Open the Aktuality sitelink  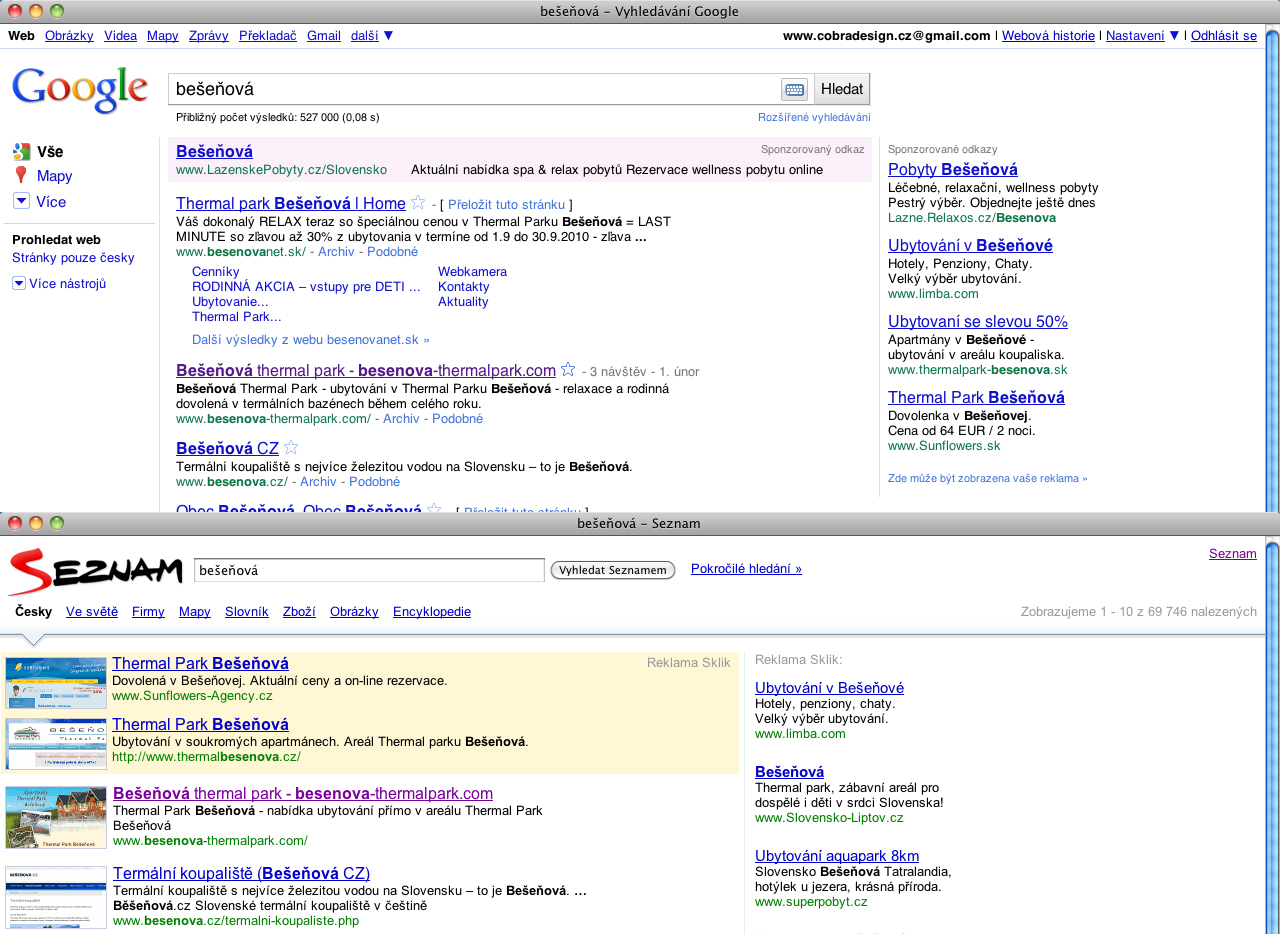click(x=463, y=301)
